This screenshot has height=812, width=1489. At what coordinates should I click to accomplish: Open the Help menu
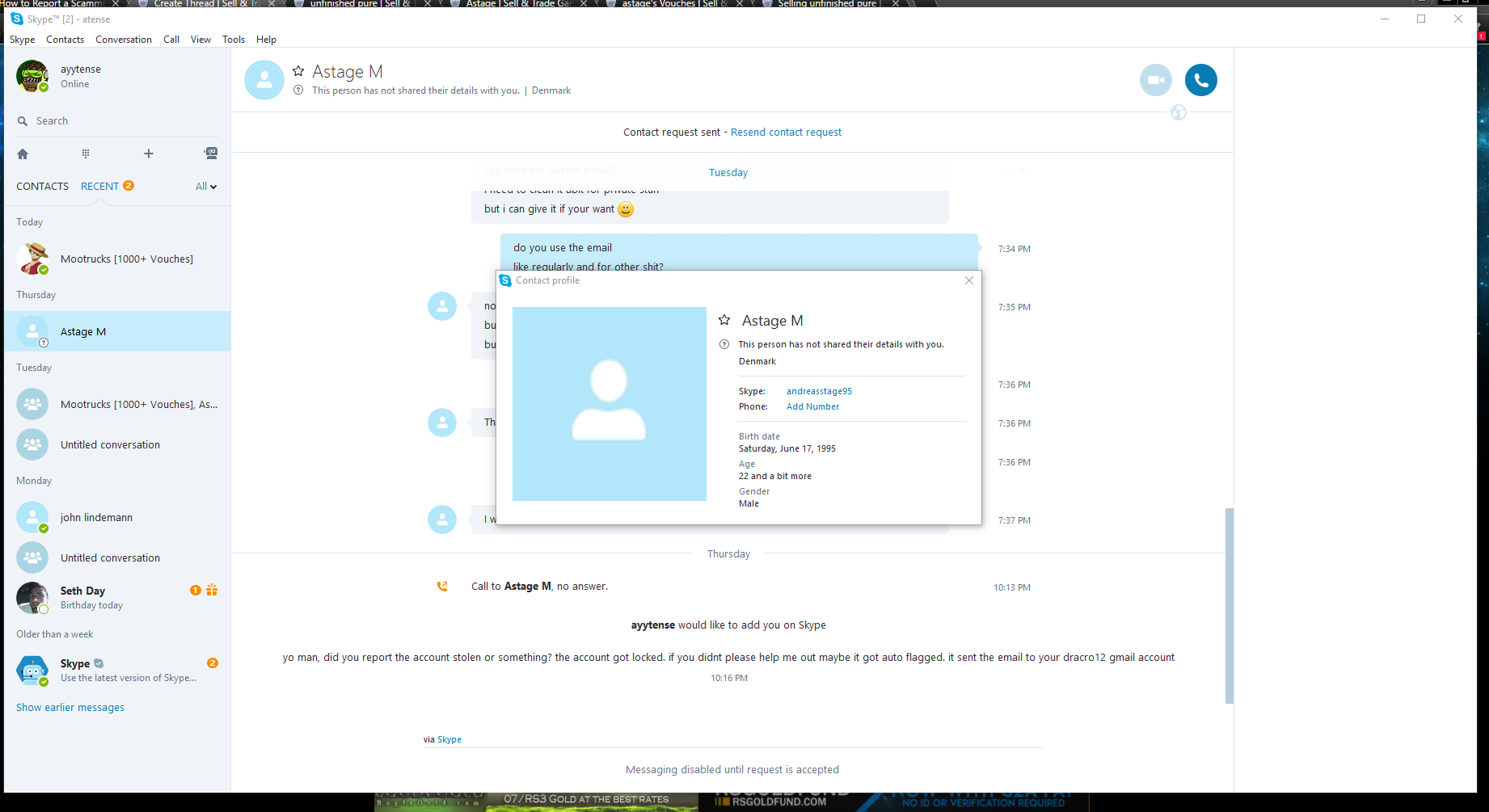pyautogui.click(x=266, y=40)
